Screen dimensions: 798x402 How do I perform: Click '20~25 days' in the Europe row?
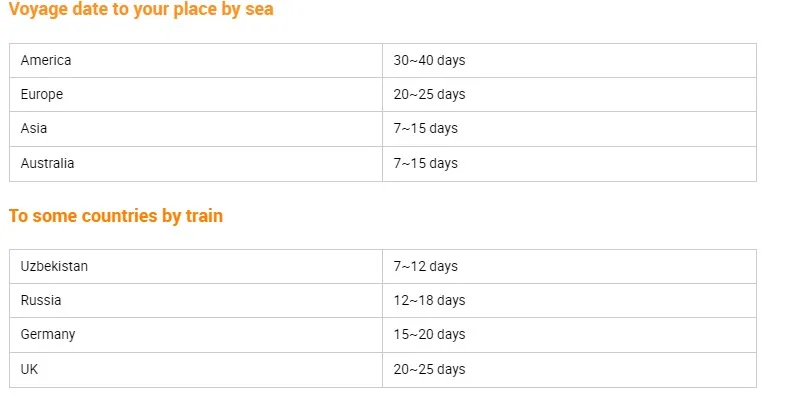pyautogui.click(x=429, y=94)
